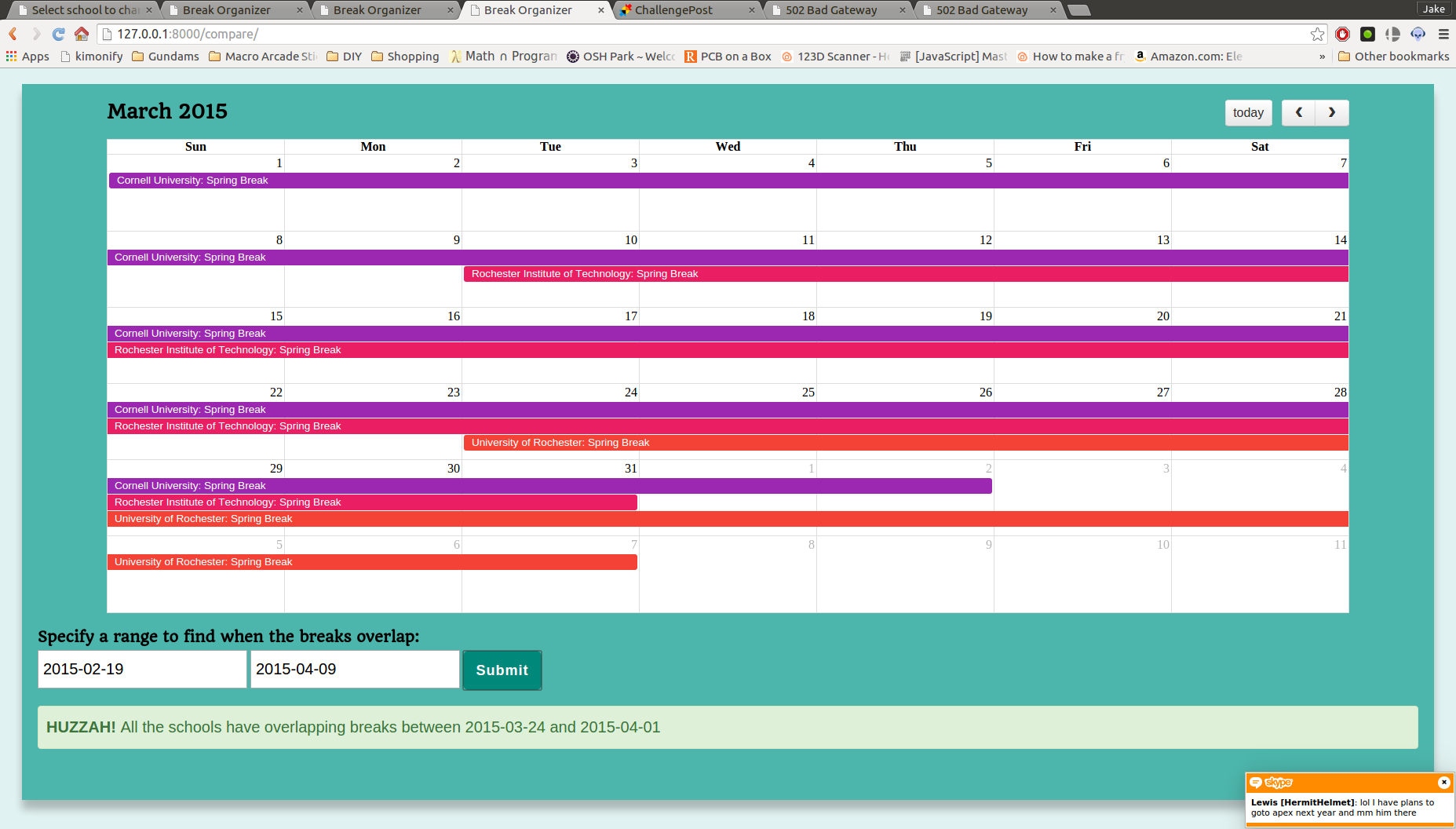Close the Skype notification popup
The height and width of the screenshot is (829, 1456).
[1443, 782]
